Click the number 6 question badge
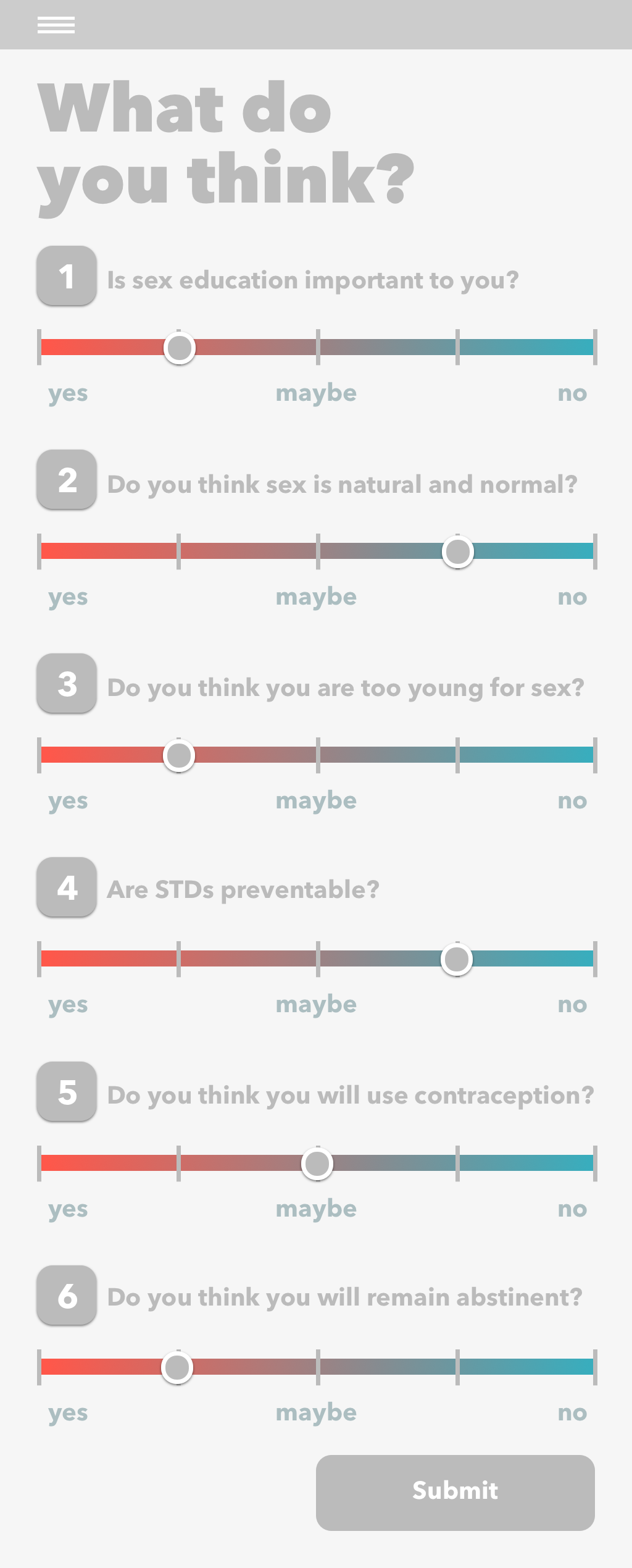Screen dimensions: 632x1568 [x=67, y=1296]
